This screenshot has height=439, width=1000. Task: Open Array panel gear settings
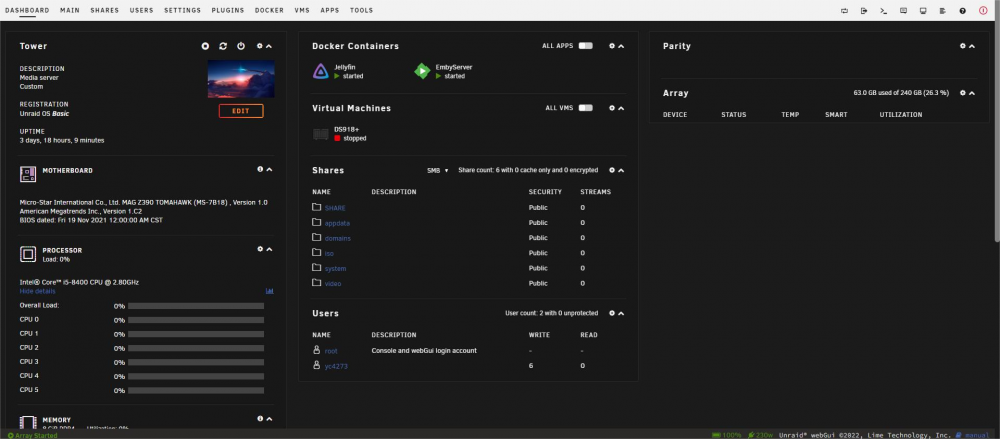point(962,93)
